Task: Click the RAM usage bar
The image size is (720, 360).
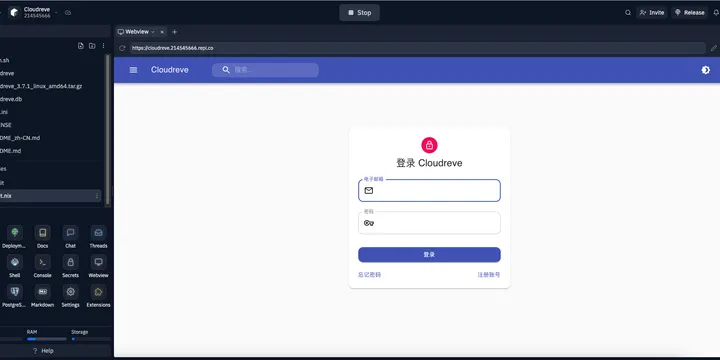Action: (x=47, y=339)
